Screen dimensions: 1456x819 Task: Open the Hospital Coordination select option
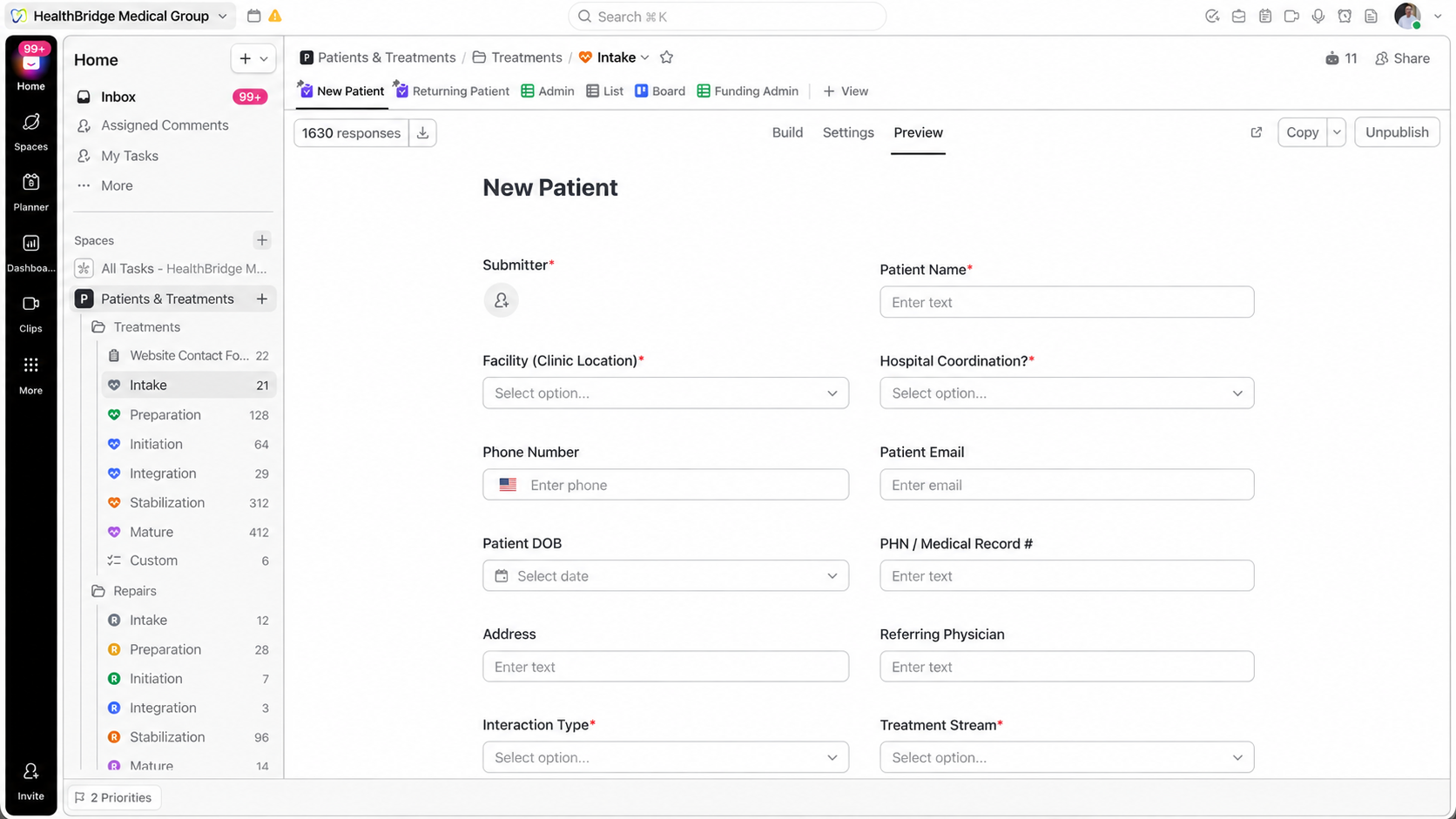1067,393
